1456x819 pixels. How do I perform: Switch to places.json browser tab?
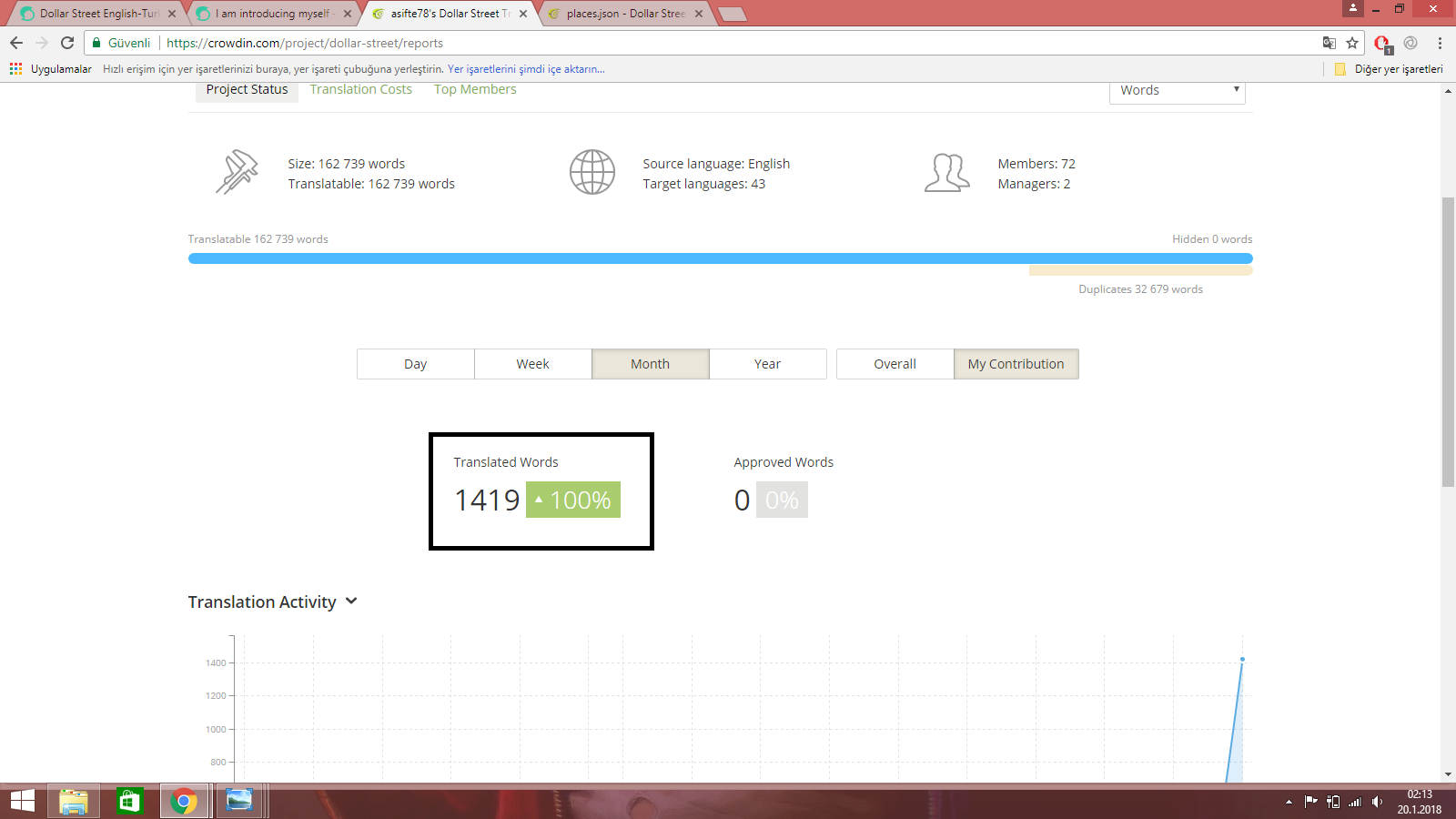[625, 14]
